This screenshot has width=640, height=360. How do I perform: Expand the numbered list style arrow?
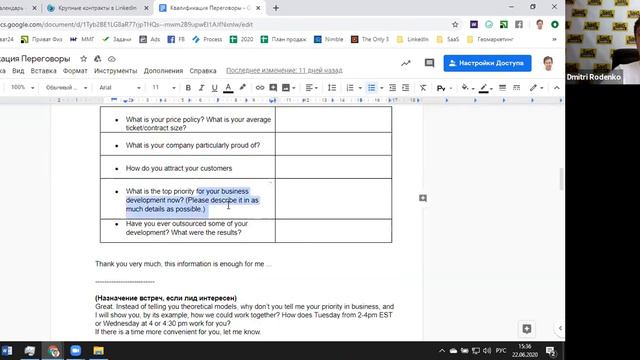tap(360, 88)
